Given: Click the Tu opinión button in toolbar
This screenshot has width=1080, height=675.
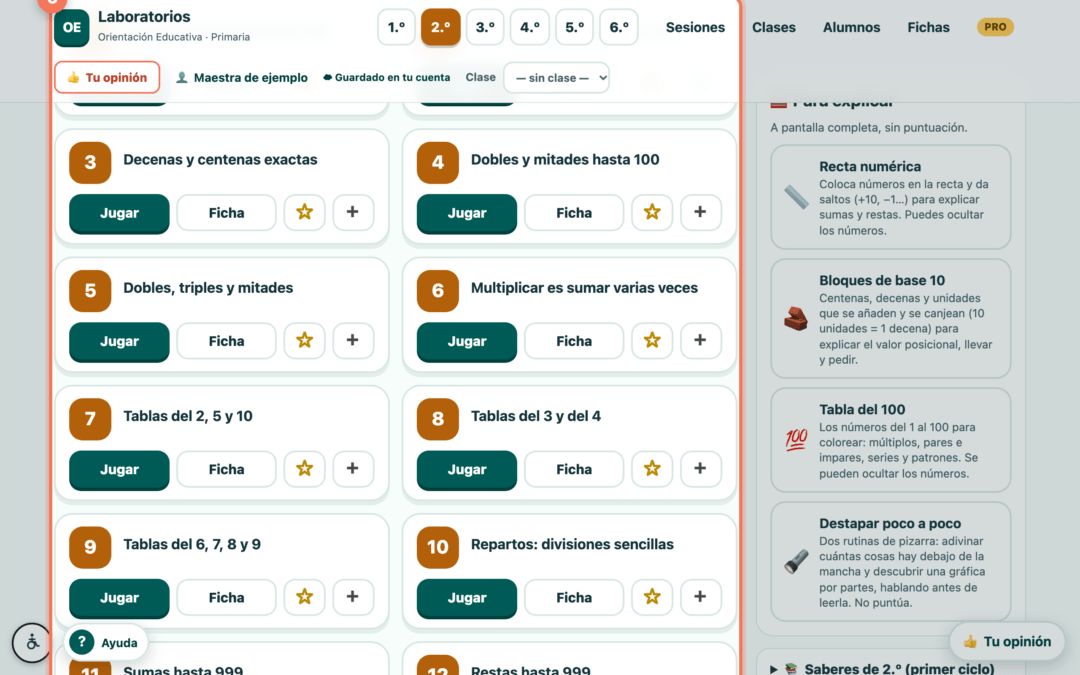Looking at the screenshot, I should (107, 77).
